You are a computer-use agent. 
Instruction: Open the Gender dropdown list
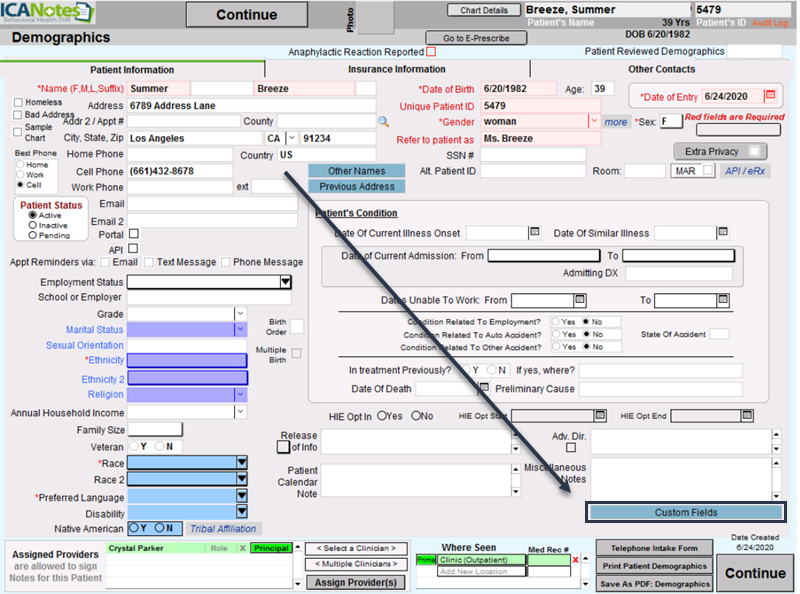(x=593, y=122)
